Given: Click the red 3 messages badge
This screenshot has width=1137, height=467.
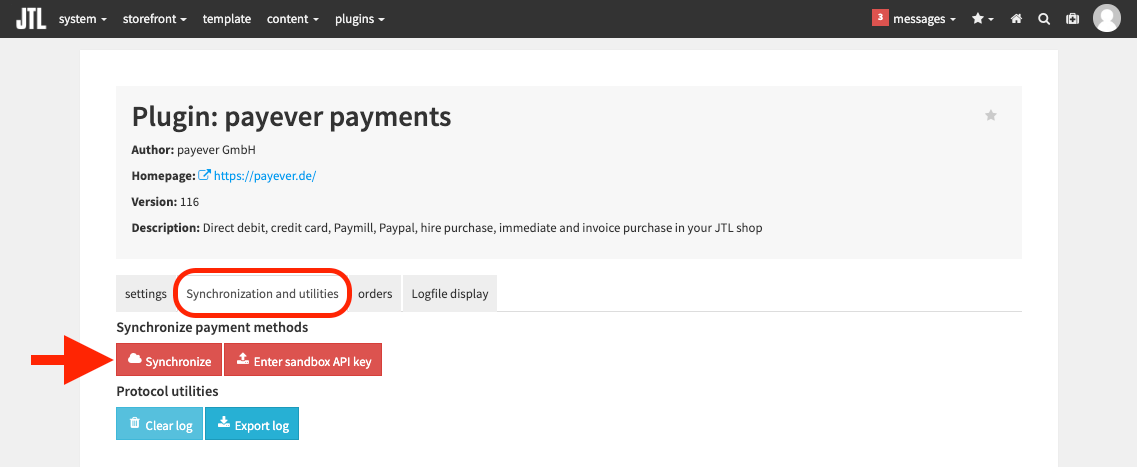Looking at the screenshot, I should click(880, 18).
